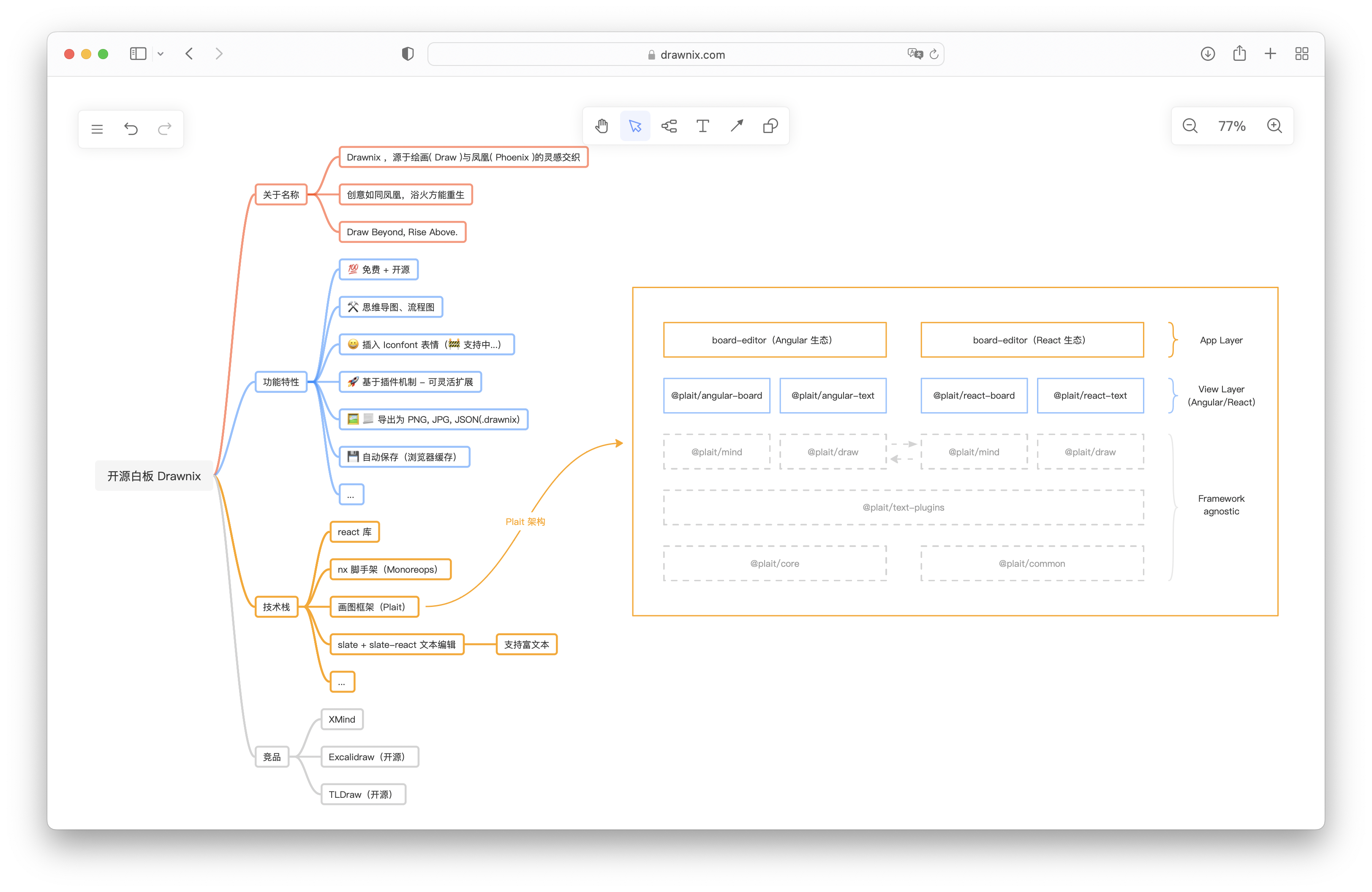Click the @plait/core box

[x=774, y=563]
